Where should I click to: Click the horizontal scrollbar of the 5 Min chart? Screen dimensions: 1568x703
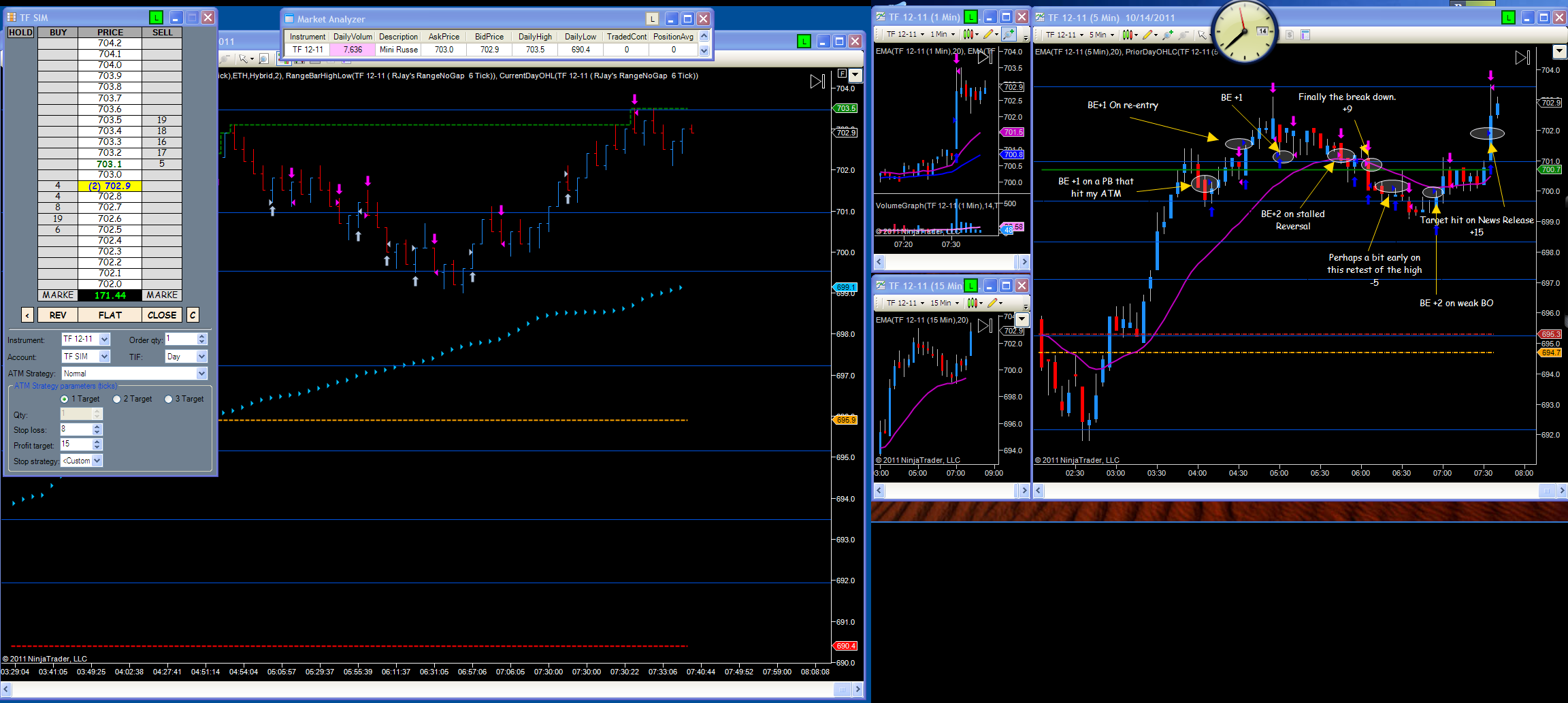1300,491
